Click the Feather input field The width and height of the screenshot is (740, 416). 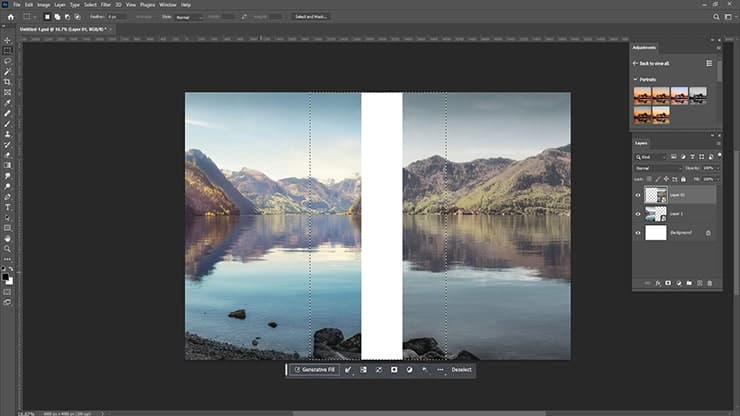pyautogui.click(x=116, y=17)
